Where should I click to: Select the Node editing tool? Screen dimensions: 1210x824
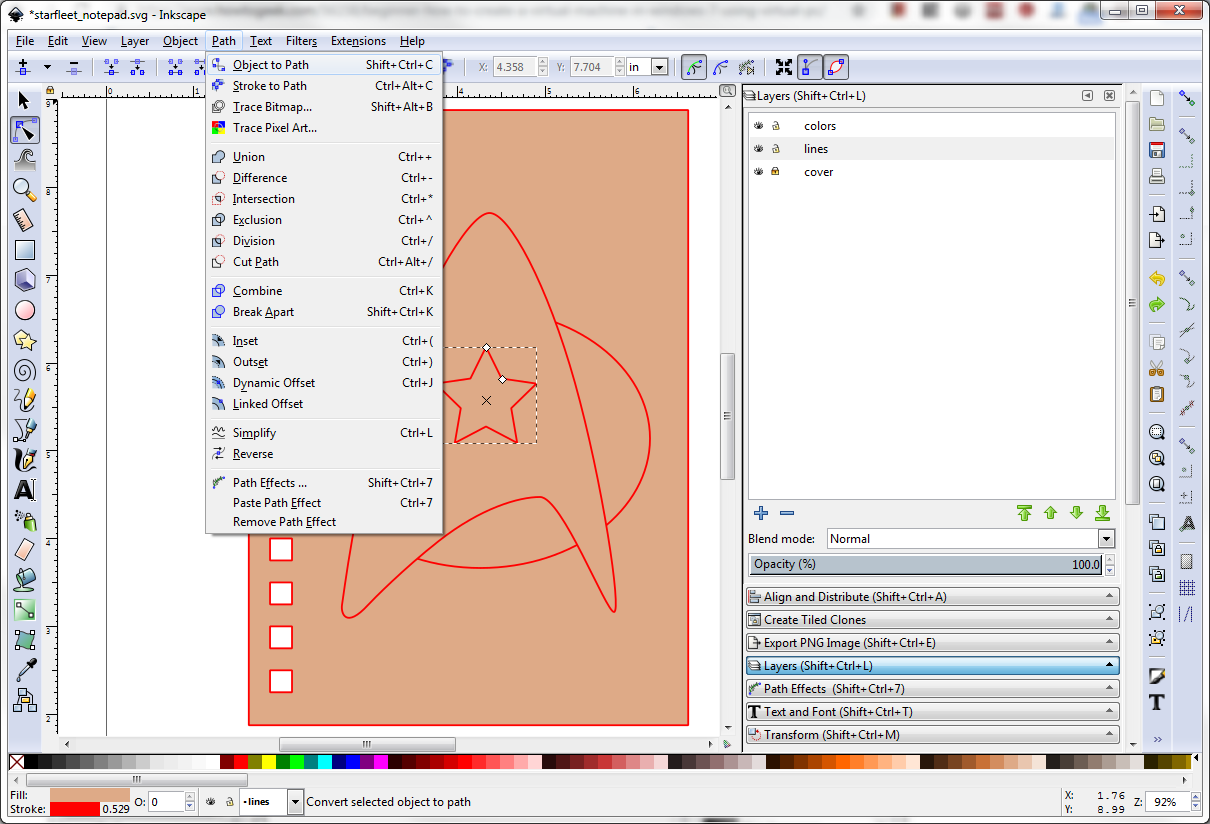click(25, 130)
